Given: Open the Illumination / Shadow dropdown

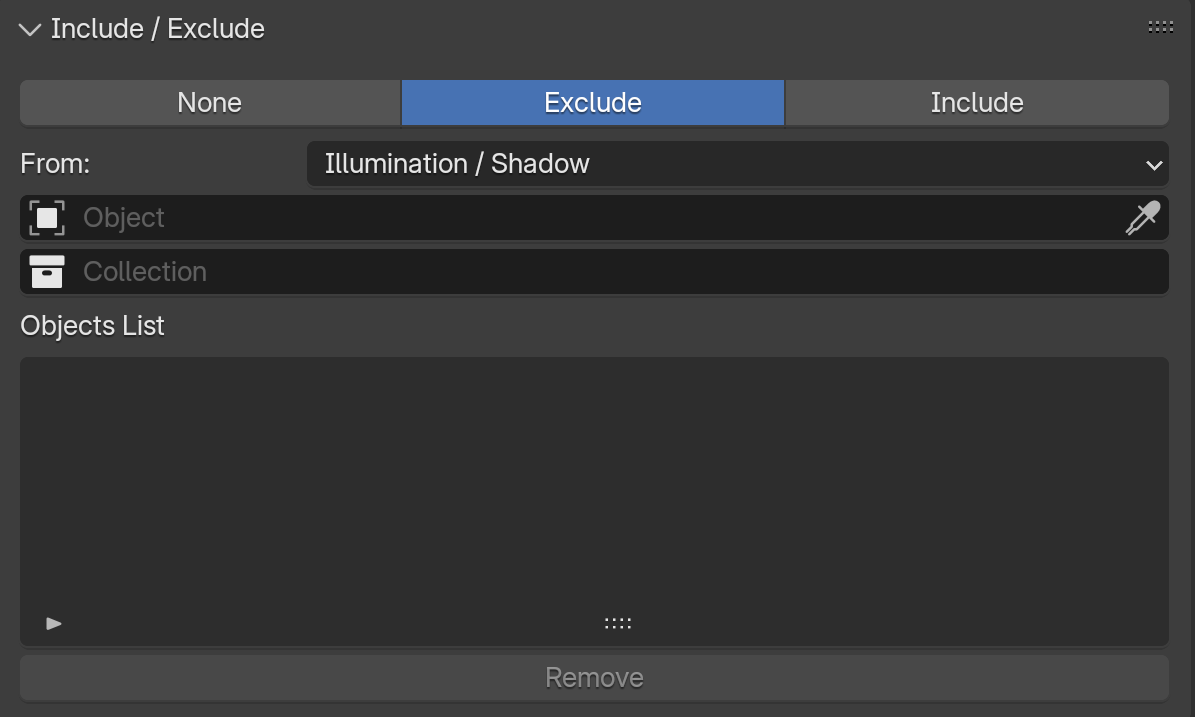Looking at the screenshot, I should (738, 164).
